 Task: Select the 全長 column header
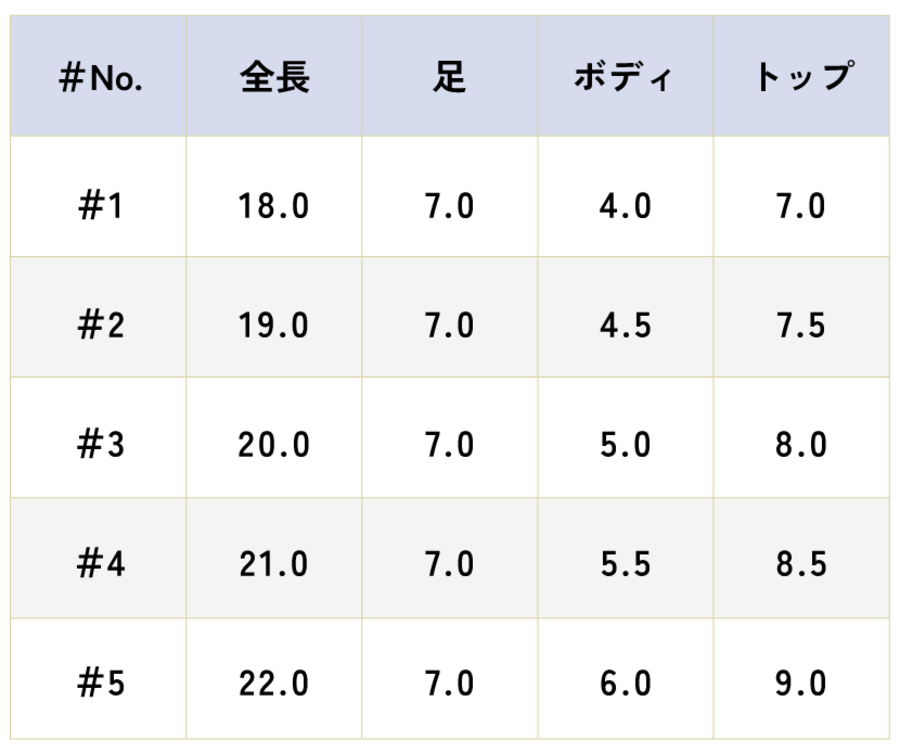(x=274, y=76)
